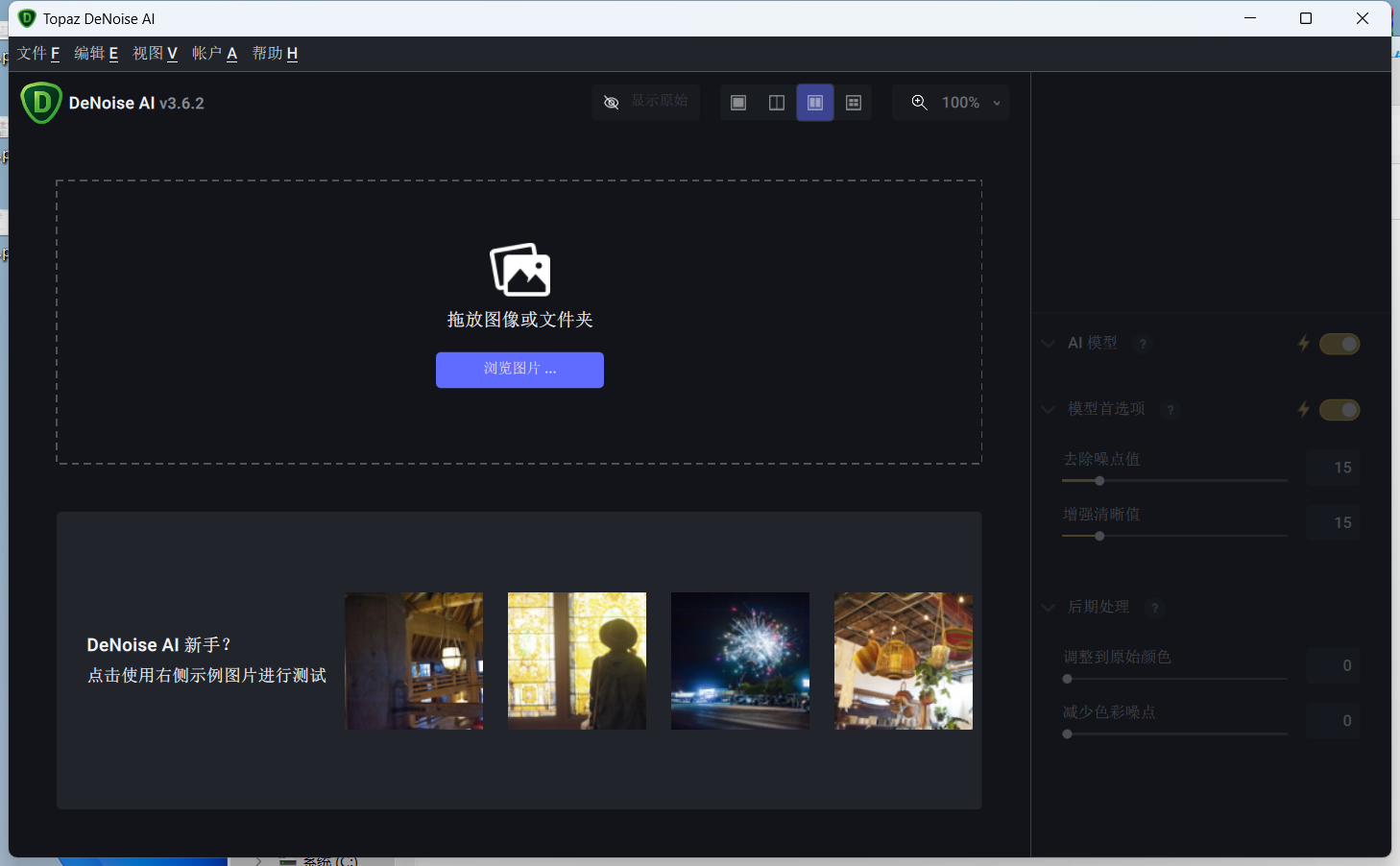Adjust the 调整到原始颜色 slider
Viewport: 1400px width, 866px height.
coord(1174,679)
